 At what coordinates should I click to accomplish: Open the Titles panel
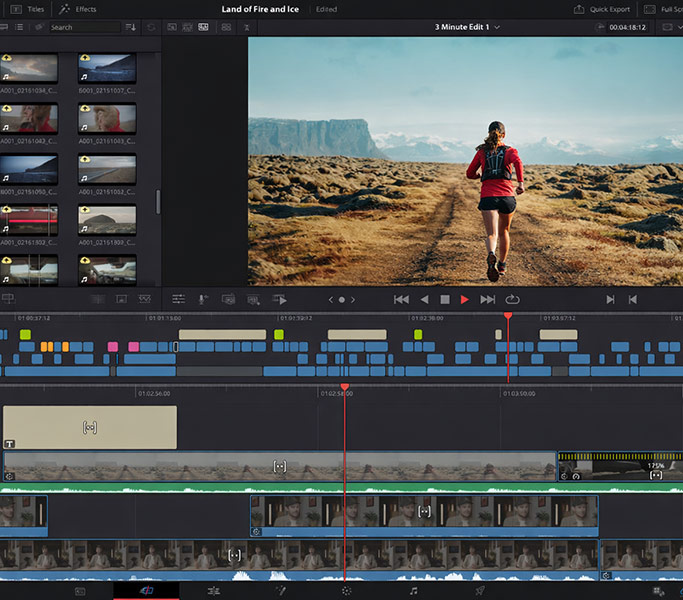tap(27, 9)
